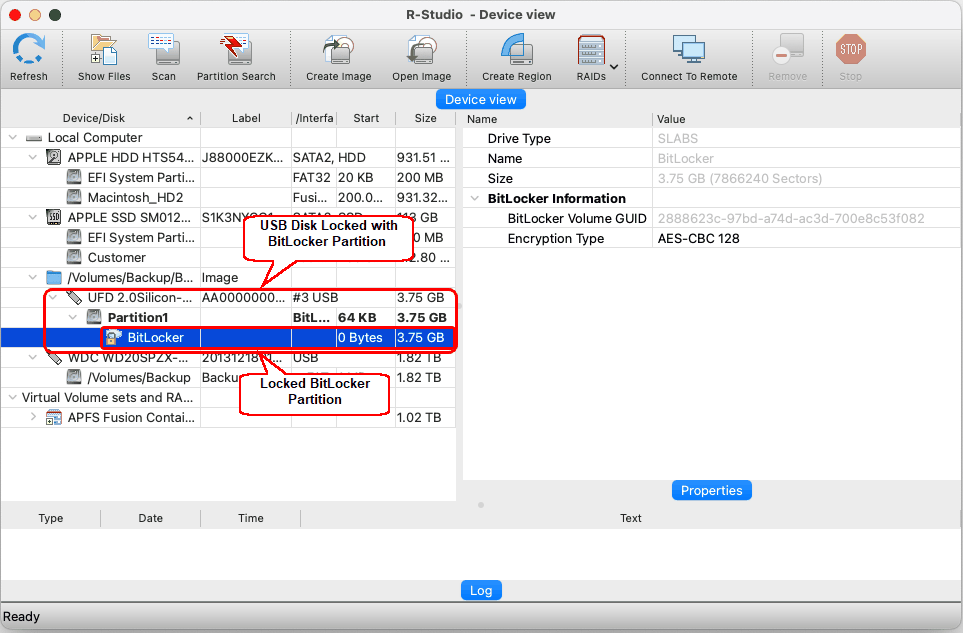Image resolution: width=963 pixels, height=633 pixels.
Task: Click the image folder icon for /Volumes/Backup/B
Action: 54,278
